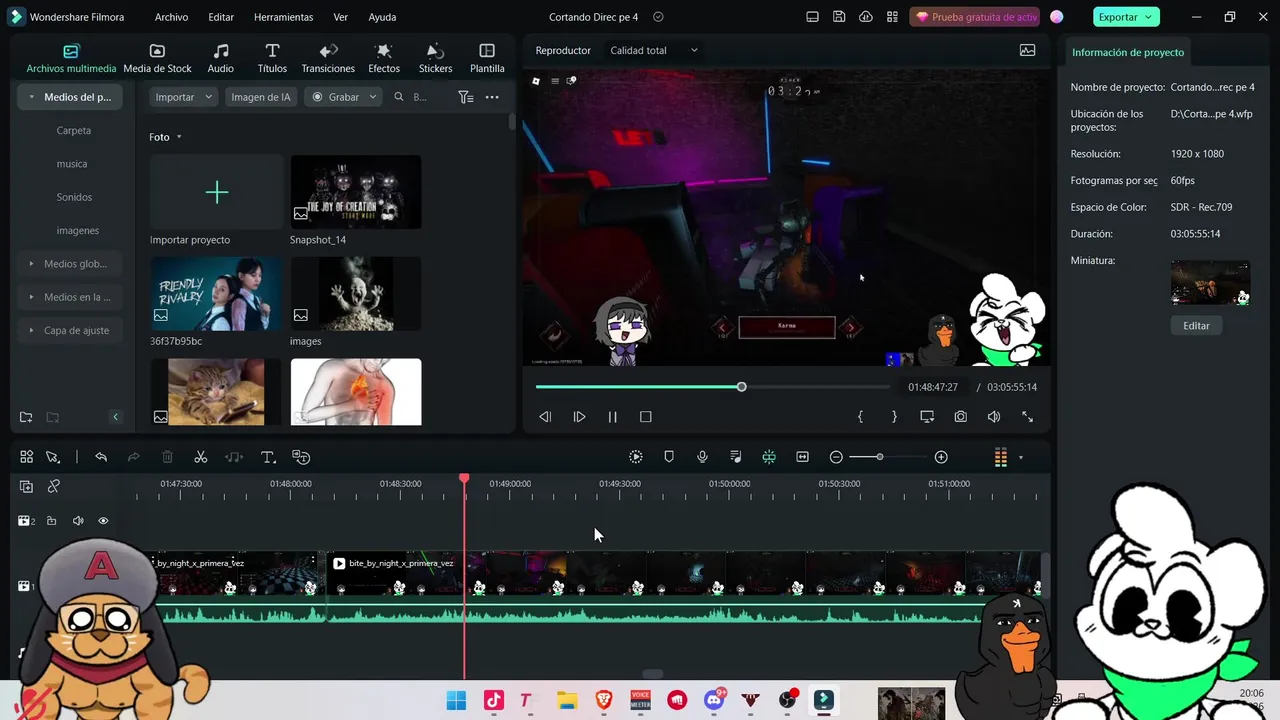Lock video track 2

tap(51, 521)
